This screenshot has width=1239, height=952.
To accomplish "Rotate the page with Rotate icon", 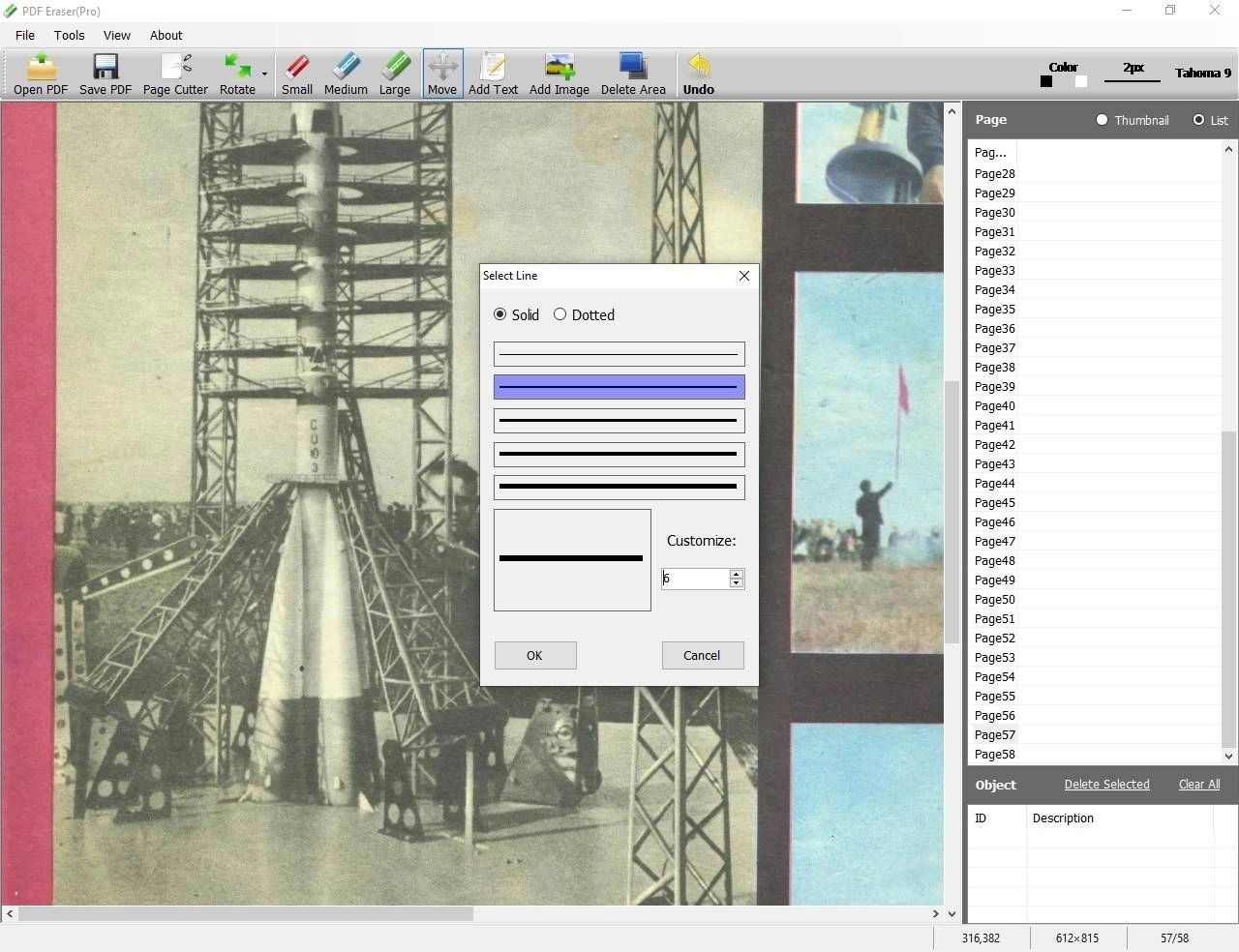I will (x=237, y=74).
